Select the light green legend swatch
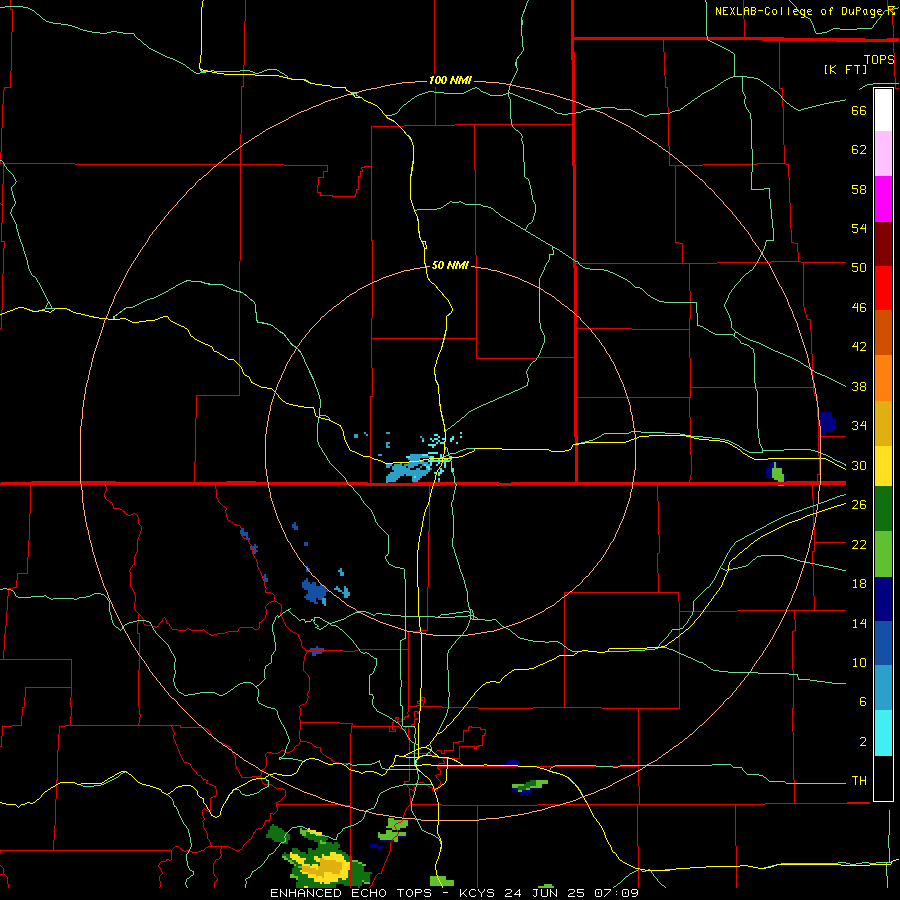The width and height of the screenshot is (900, 900). point(883,554)
